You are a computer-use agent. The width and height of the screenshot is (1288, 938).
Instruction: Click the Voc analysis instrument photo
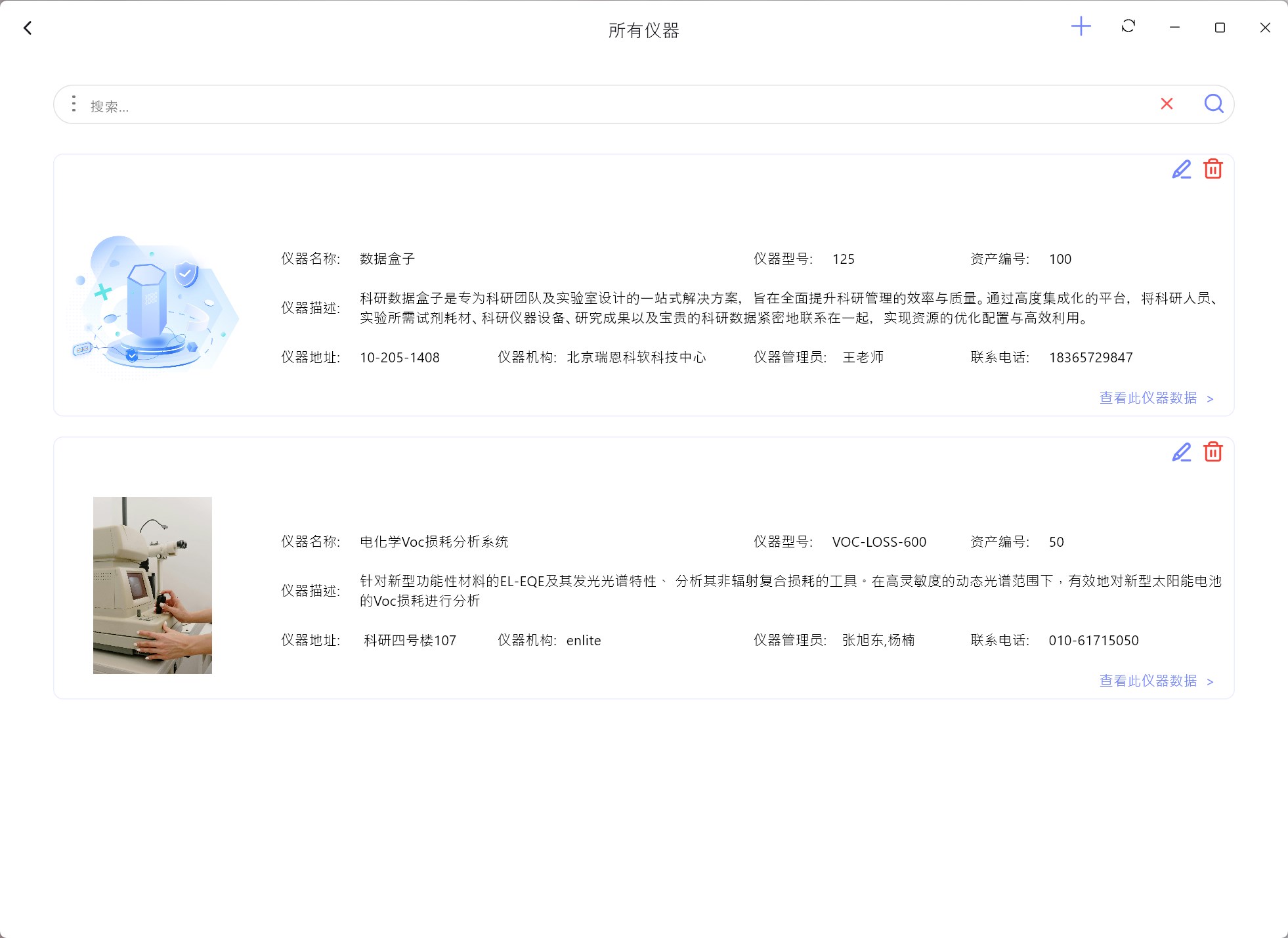coord(152,585)
